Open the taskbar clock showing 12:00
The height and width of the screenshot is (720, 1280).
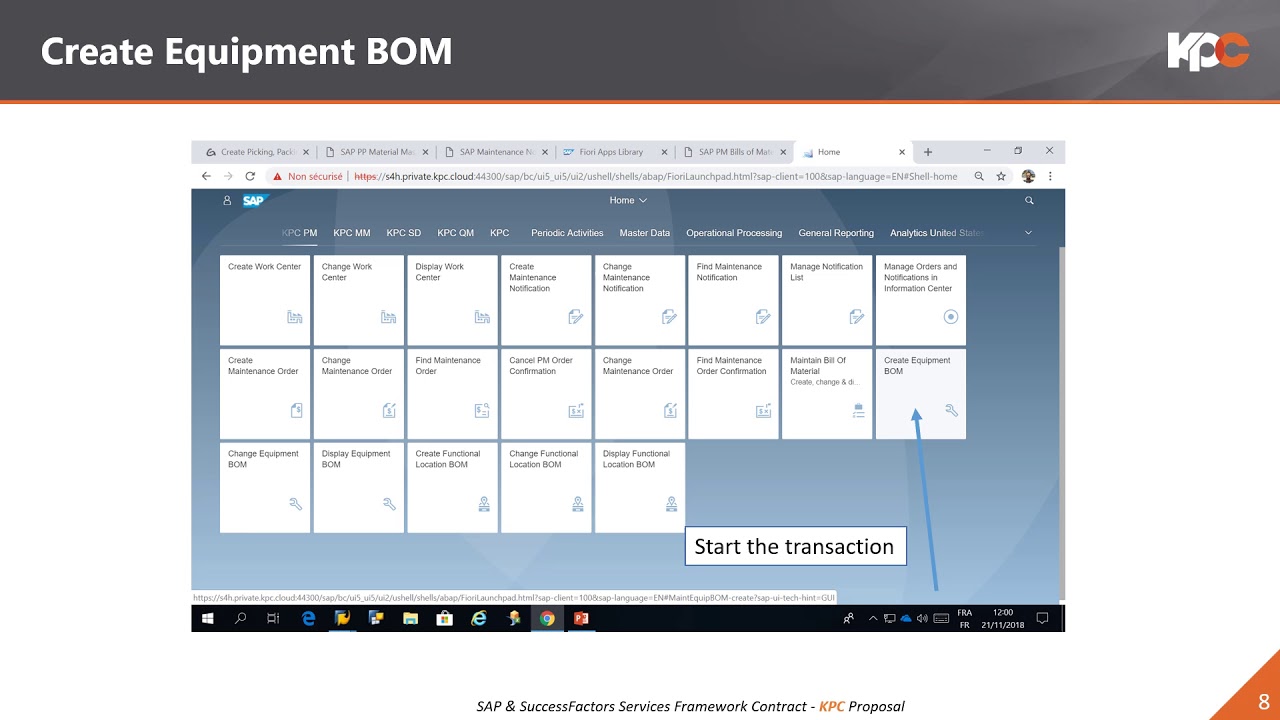click(x=1003, y=618)
